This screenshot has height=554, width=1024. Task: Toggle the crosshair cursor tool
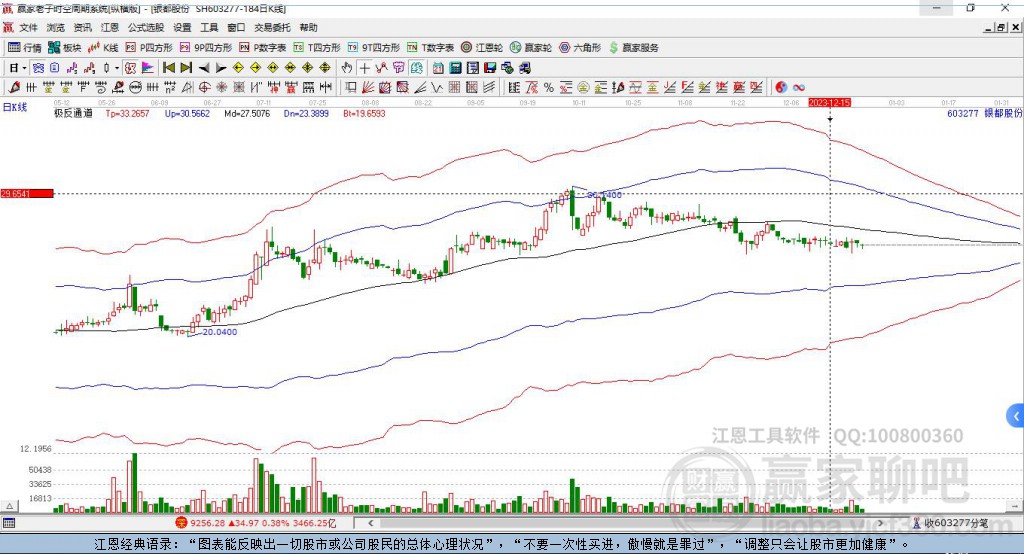coord(364,68)
